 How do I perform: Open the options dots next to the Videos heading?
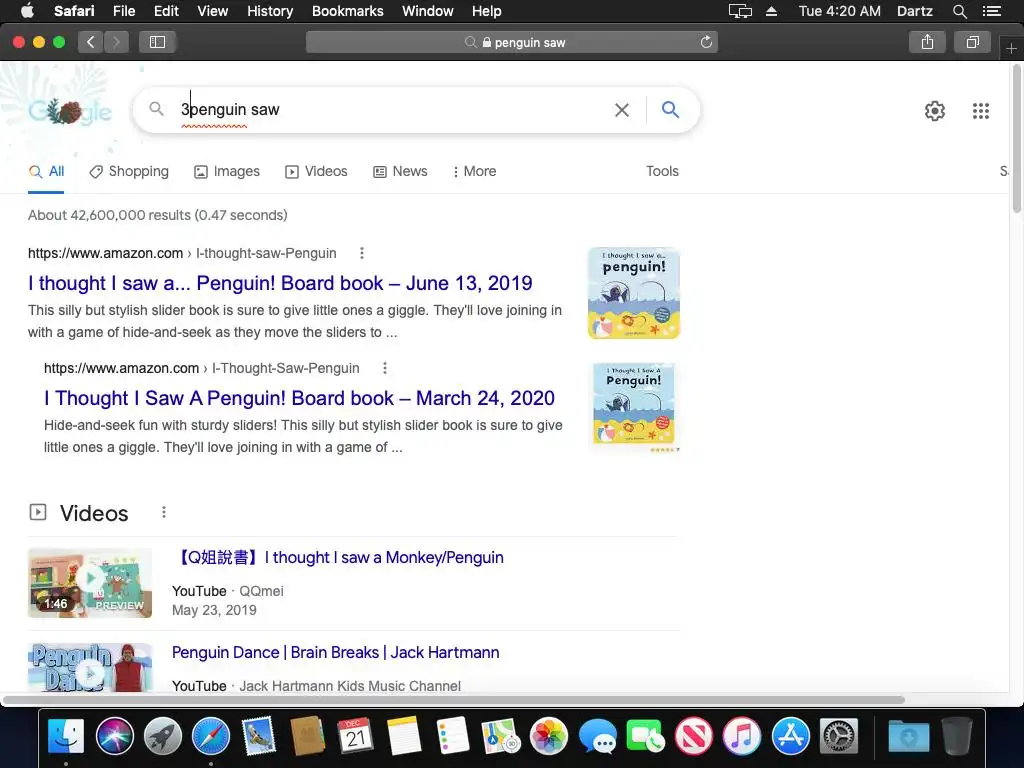point(164,512)
